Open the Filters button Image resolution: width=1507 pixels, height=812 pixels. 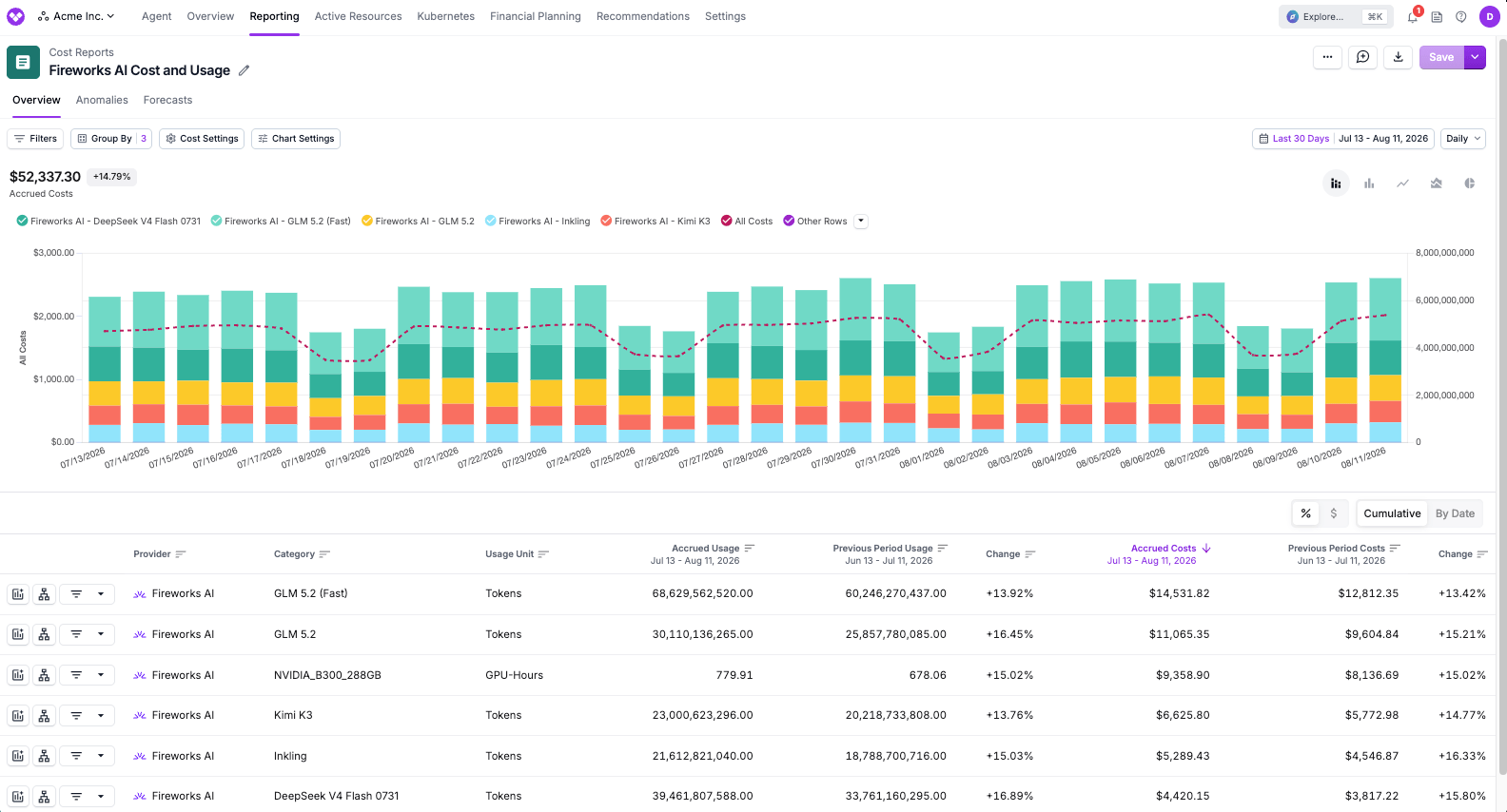click(x=35, y=139)
